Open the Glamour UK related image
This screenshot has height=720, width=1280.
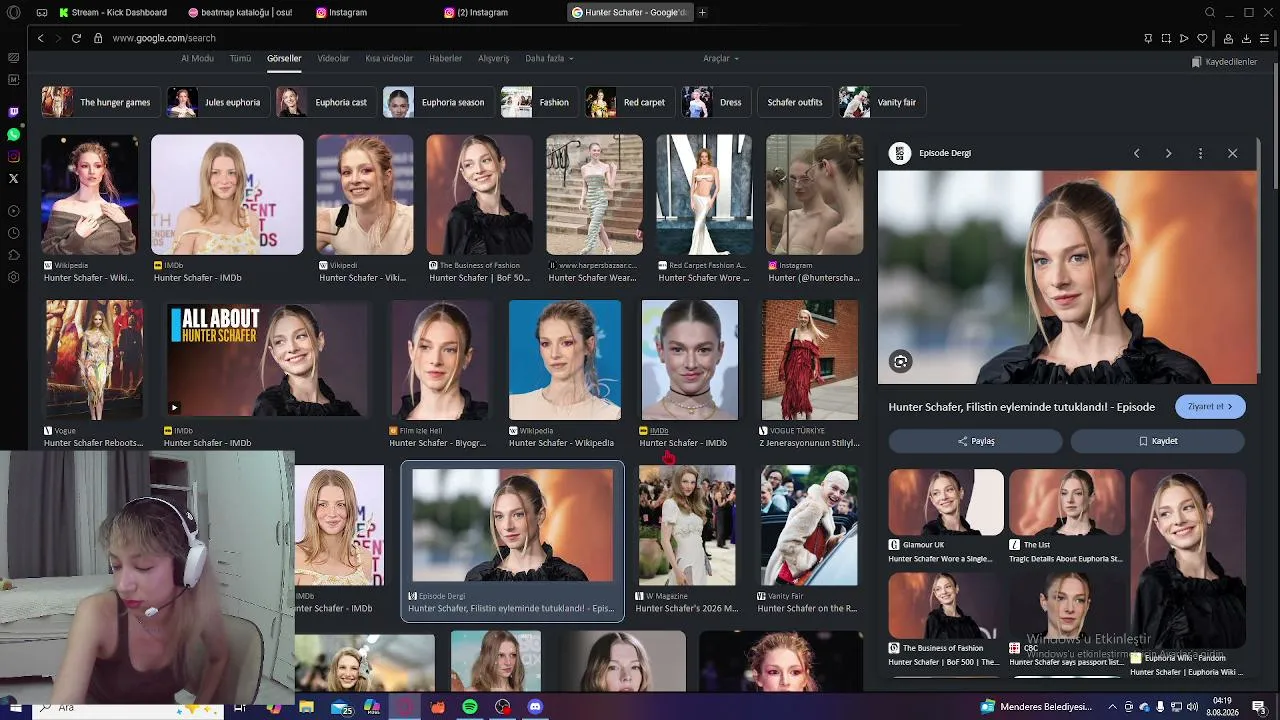pos(946,503)
